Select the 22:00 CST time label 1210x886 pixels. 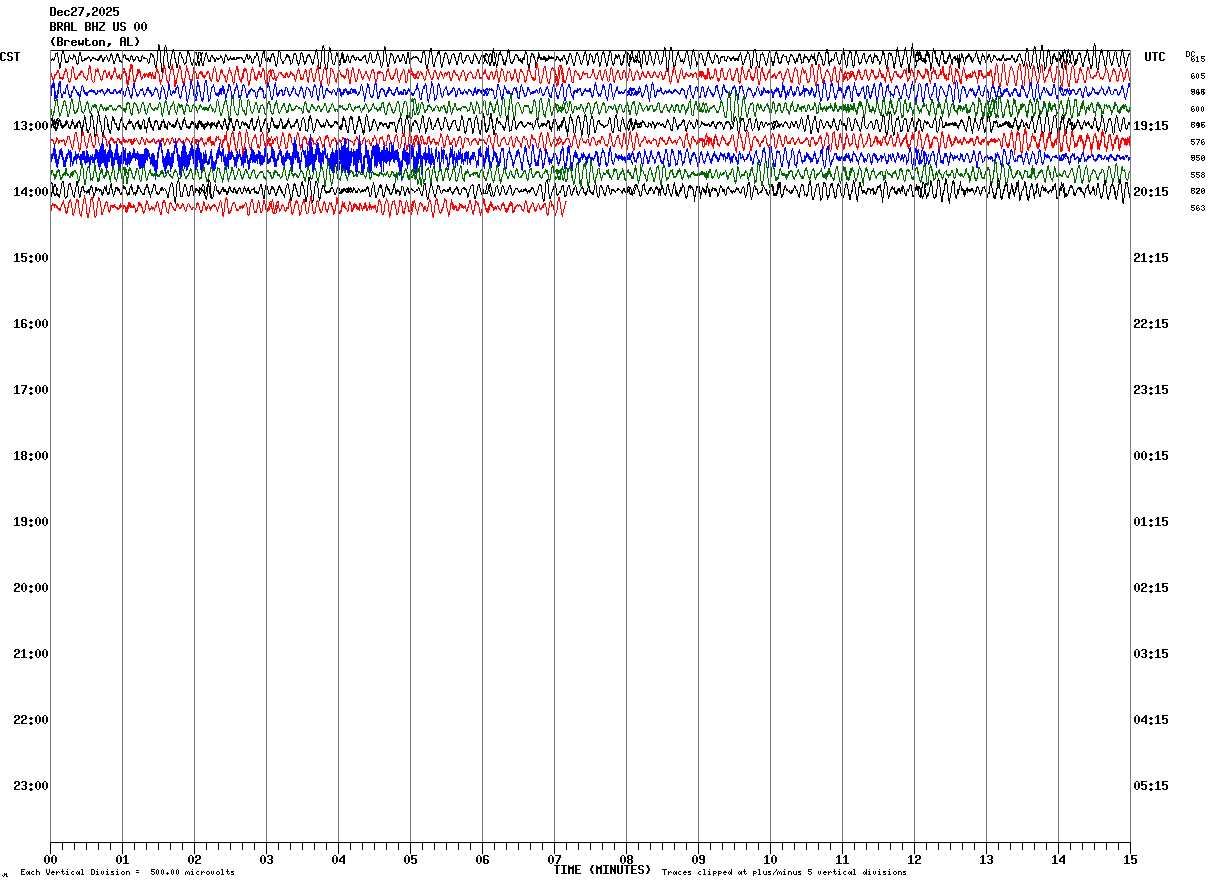tap(31, 720)
